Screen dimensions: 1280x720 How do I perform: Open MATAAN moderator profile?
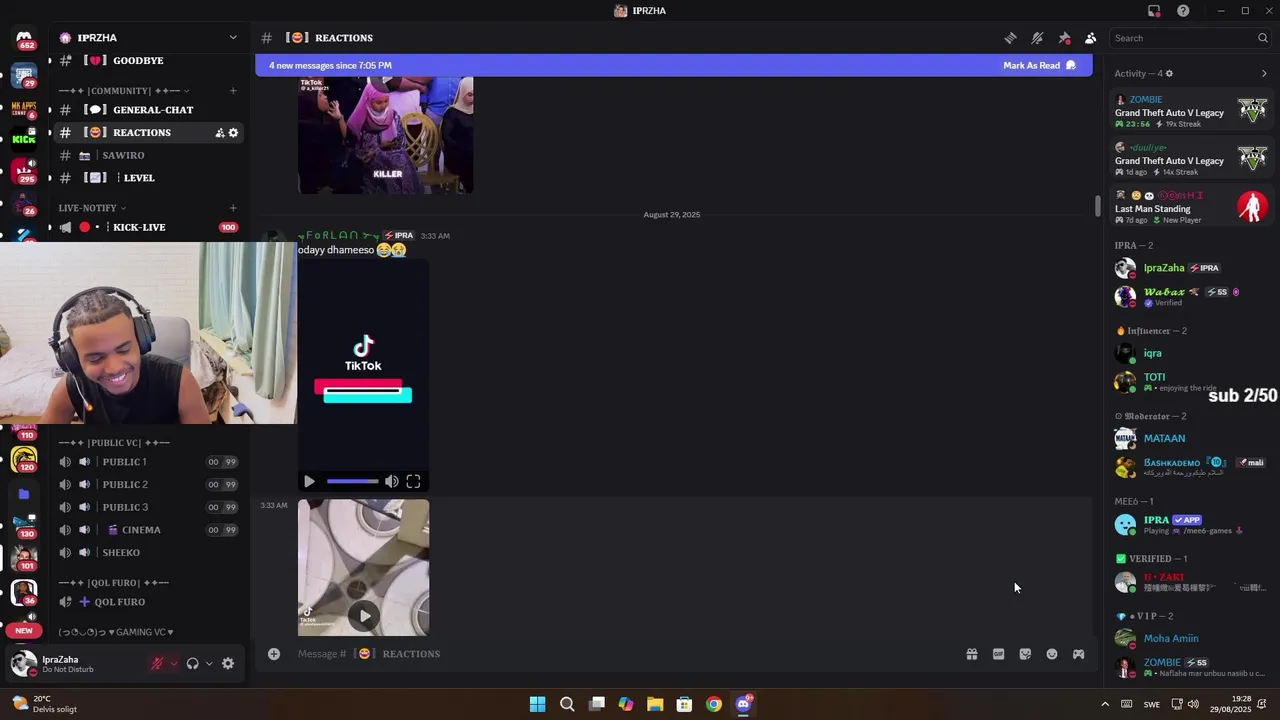(x=1192, y=438)
